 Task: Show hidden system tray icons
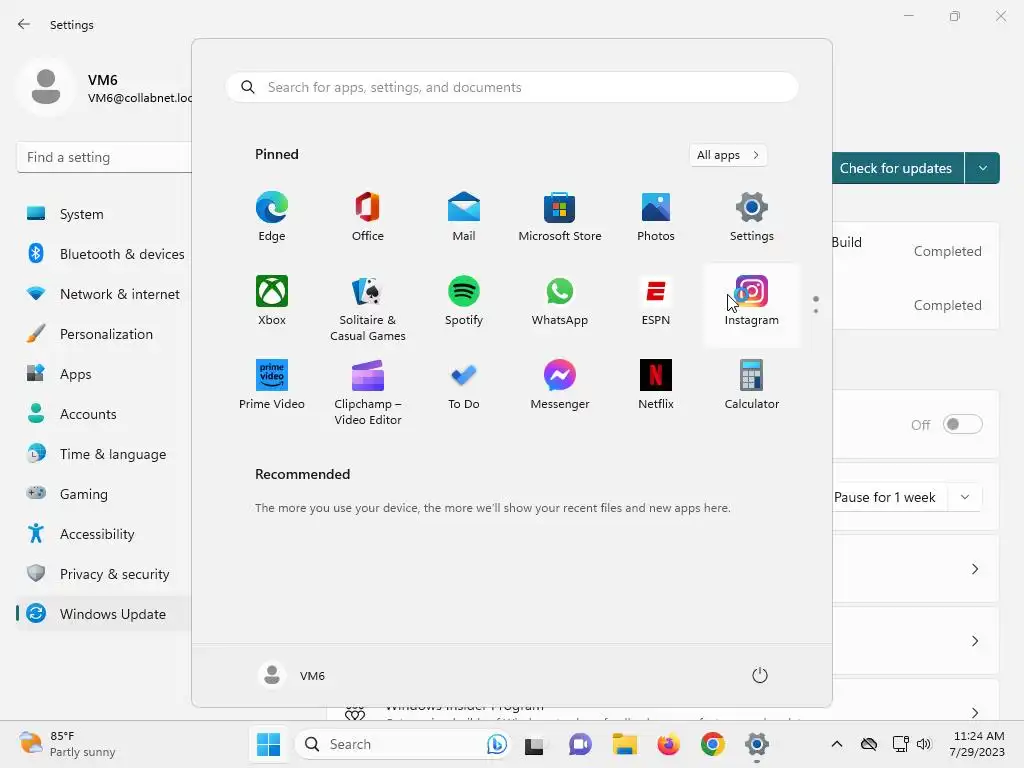[837, 744]
